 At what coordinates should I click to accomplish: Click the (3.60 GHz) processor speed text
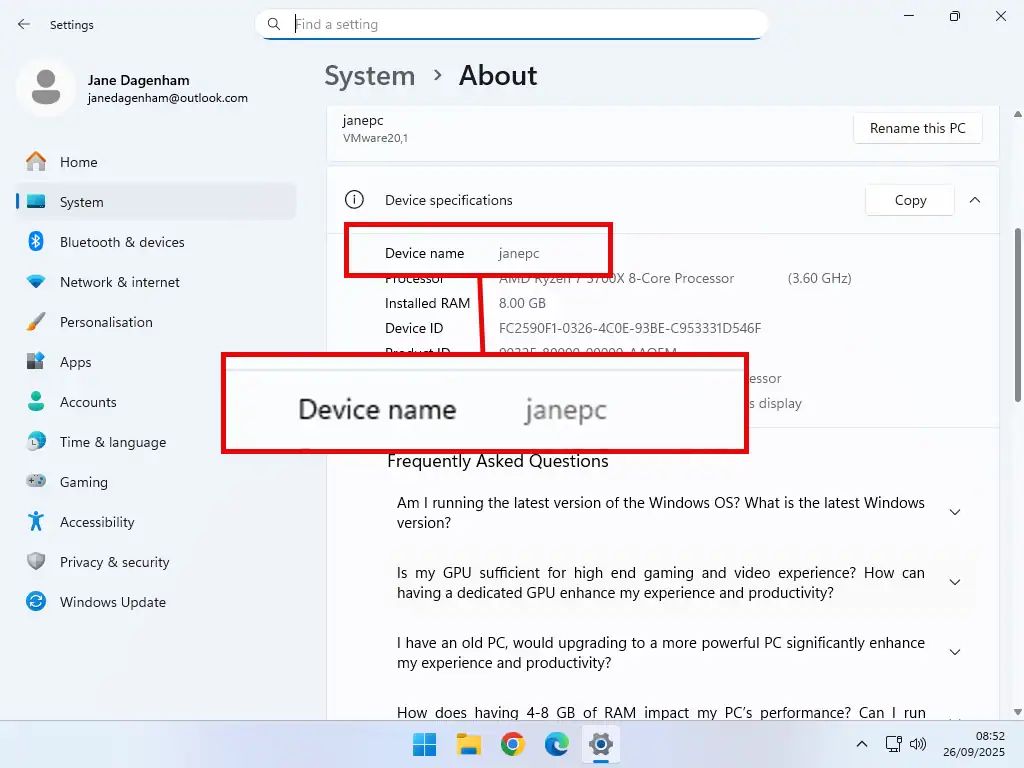pyautogui.click(x=819, y=278)
